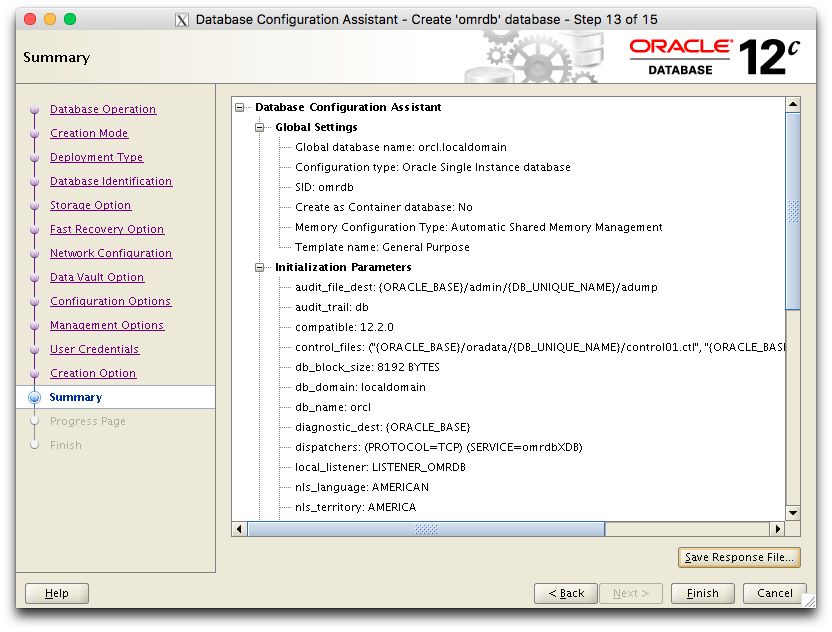The image size is (832, 632).
Task: Click the Finish button
Action: pos(703,593)
